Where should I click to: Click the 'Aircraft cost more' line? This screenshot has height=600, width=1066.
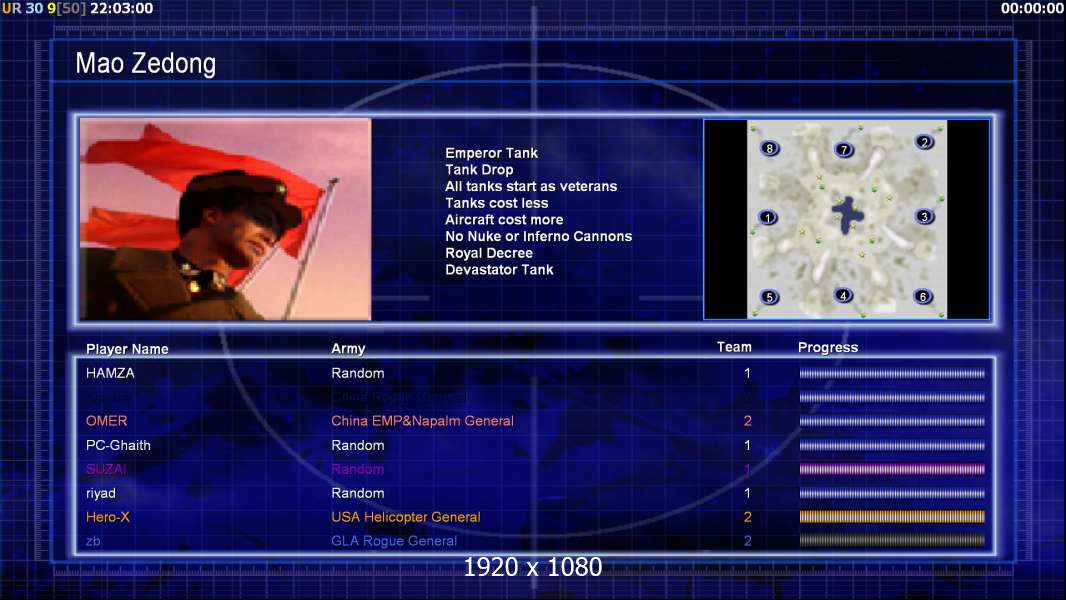[504, 219]
